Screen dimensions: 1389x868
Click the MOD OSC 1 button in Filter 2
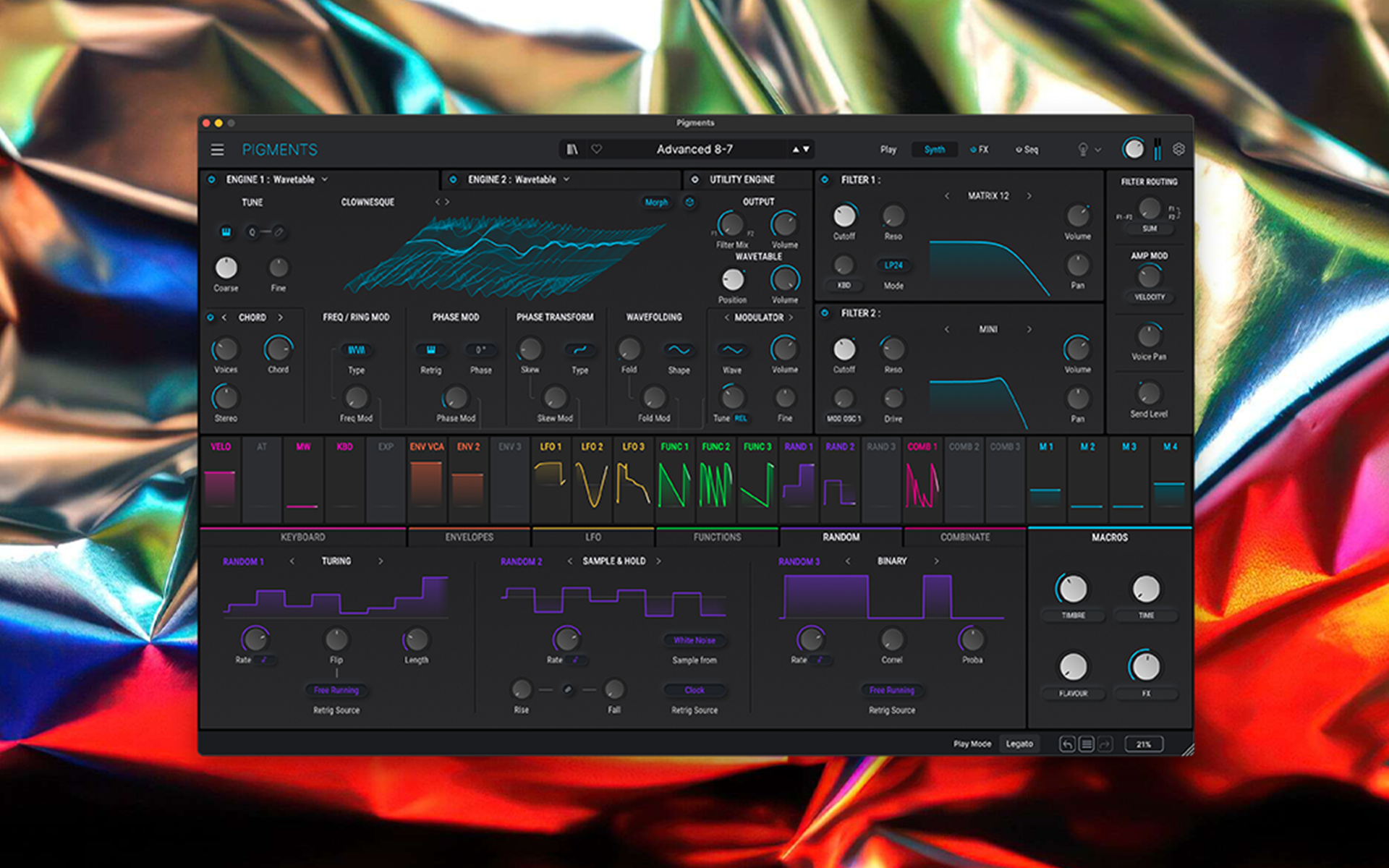point(844,420)
